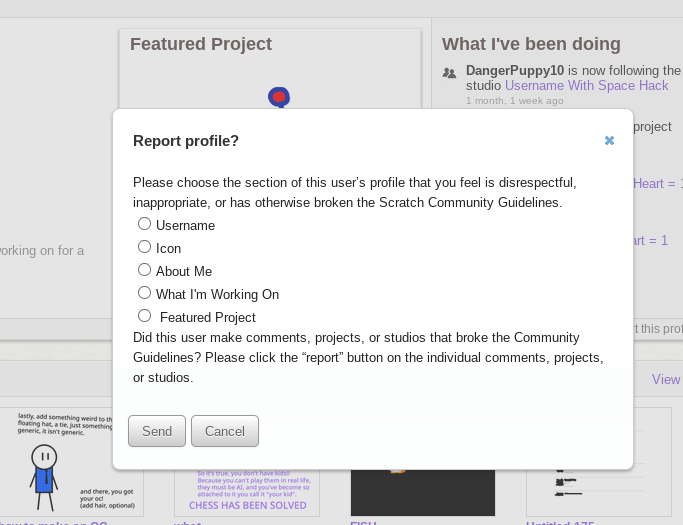Click the Untitled-175 project title link
The width and height of the screenshot is (683, 525).
click(560, 522)
